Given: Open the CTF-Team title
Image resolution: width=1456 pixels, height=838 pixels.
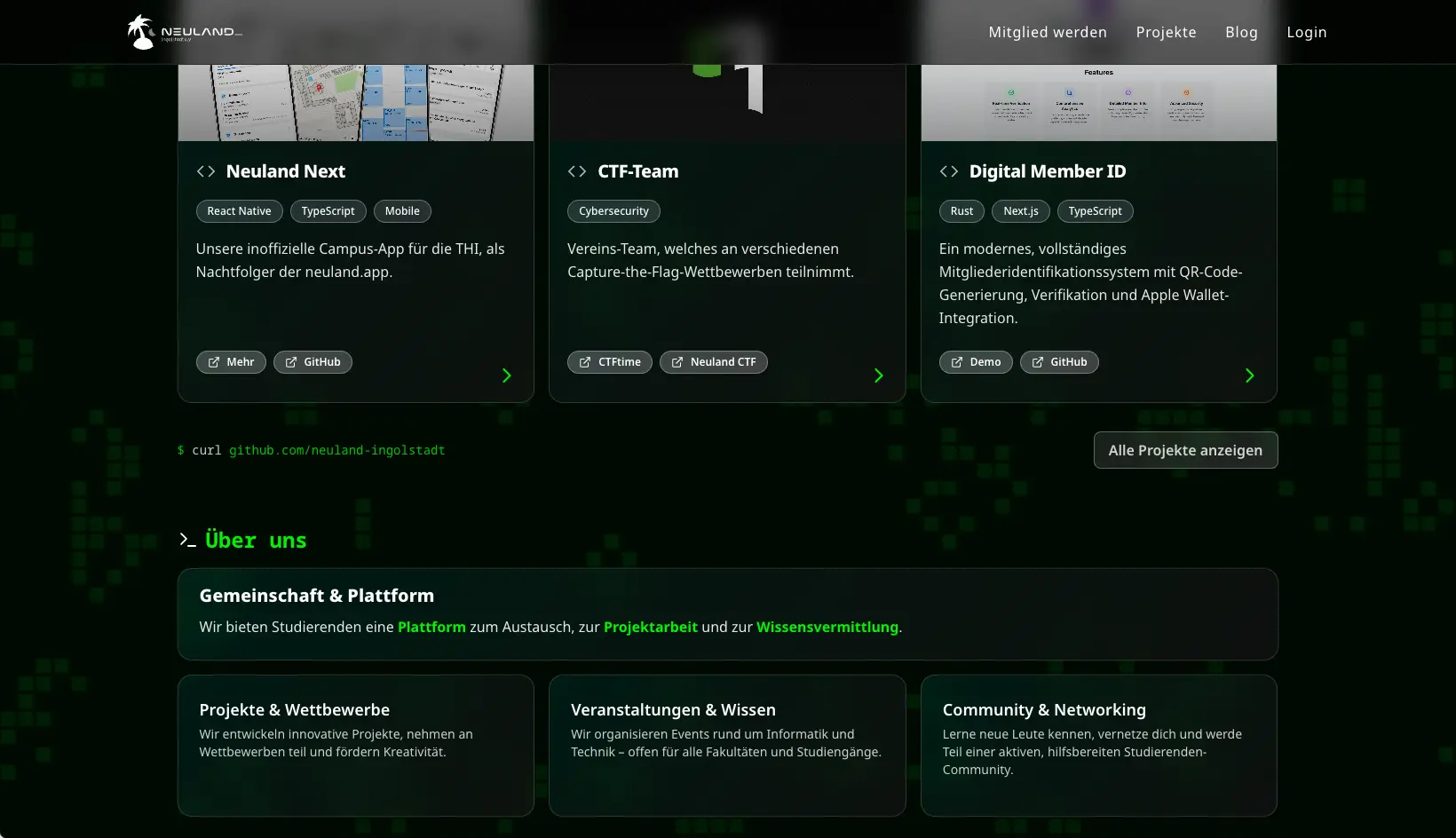Looking at the screenshot, I should tap(638, 171).
